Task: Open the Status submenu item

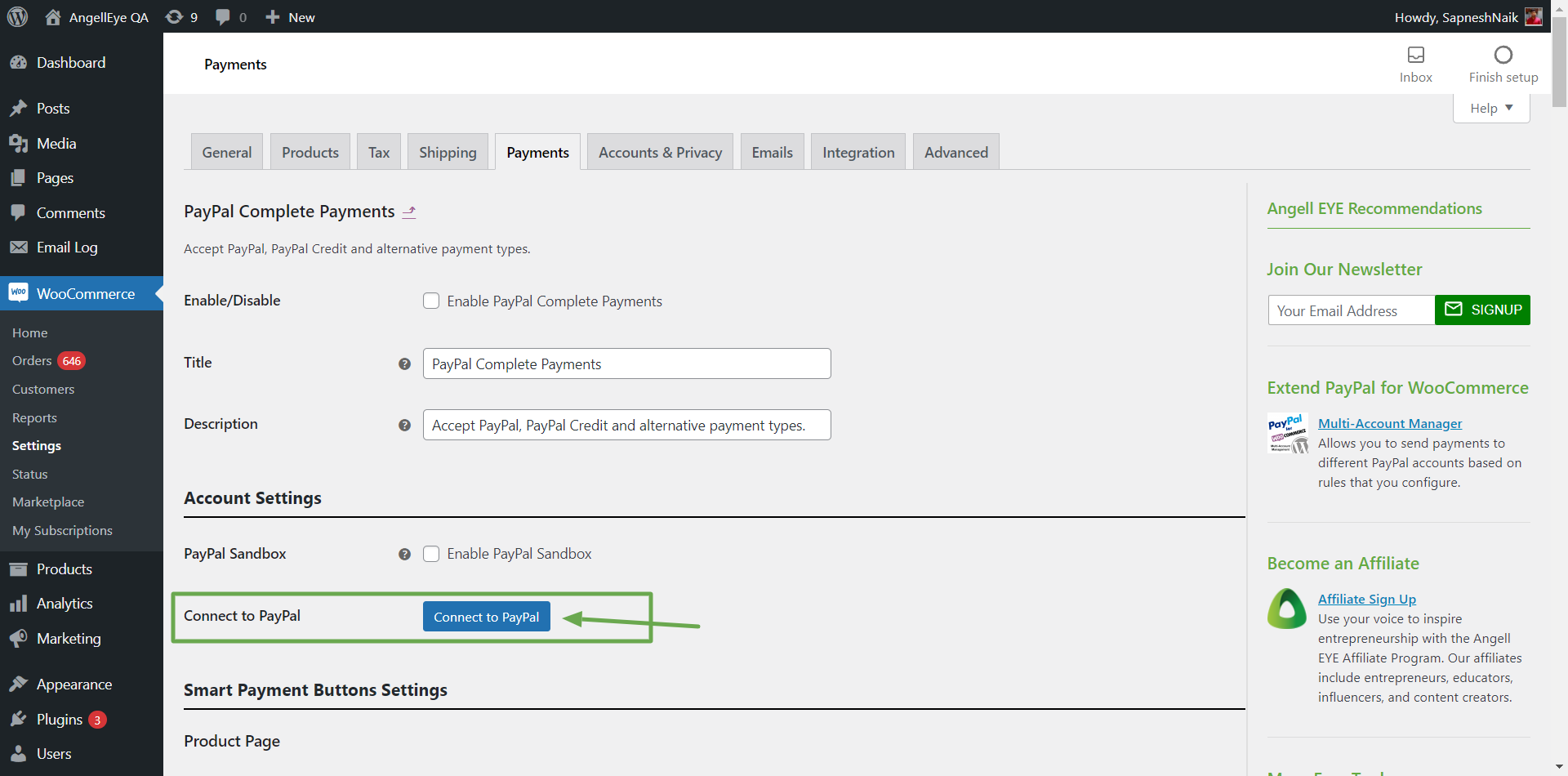Action: pyautogui.click(x=30, y=474)
